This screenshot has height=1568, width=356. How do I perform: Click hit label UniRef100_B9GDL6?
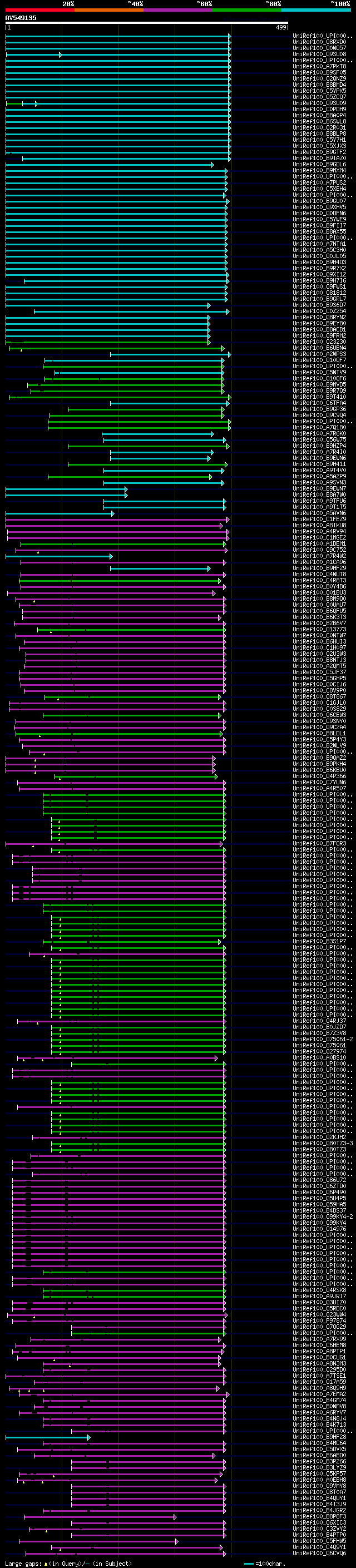tap(319, 164)
